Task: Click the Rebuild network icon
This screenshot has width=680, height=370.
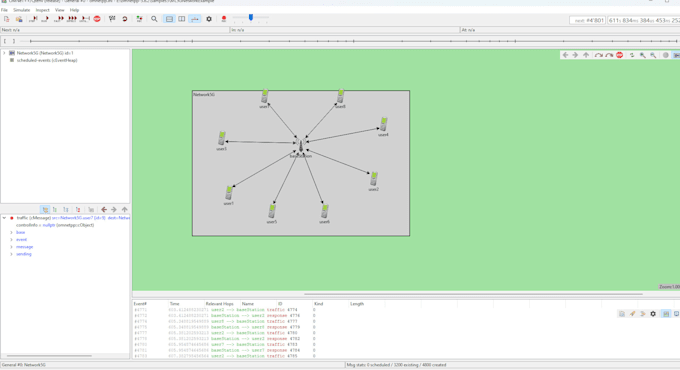Action: pyautogui.click(x=125, y=19)
